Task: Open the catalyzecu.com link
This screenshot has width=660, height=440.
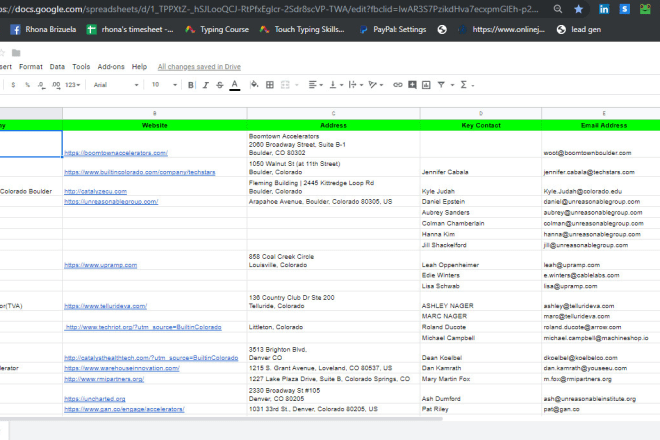Action: [96, 191]
